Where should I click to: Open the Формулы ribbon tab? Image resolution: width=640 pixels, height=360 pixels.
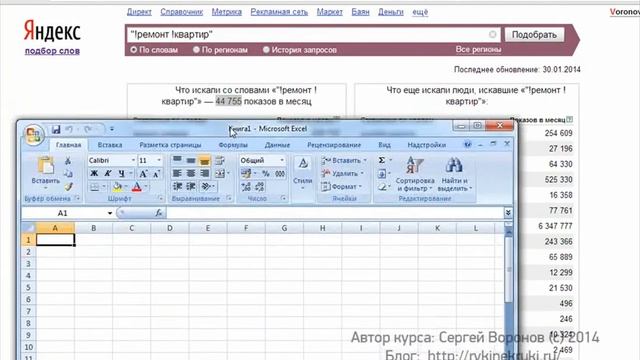click(233, 145)
